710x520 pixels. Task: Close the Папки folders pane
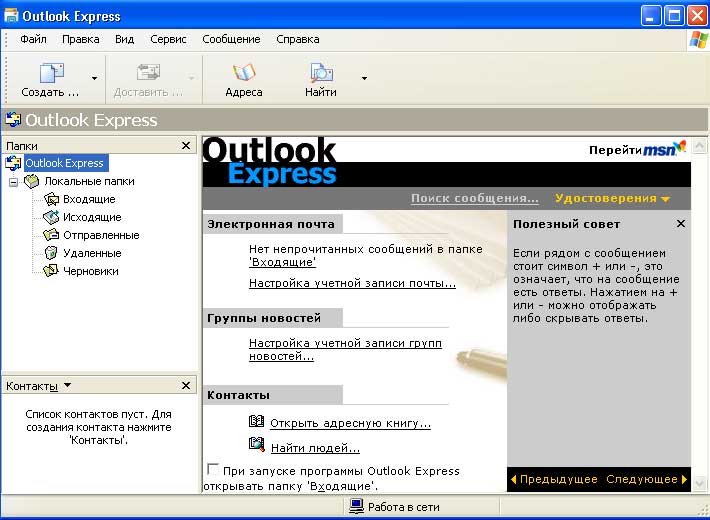click(x=186, y=146)
